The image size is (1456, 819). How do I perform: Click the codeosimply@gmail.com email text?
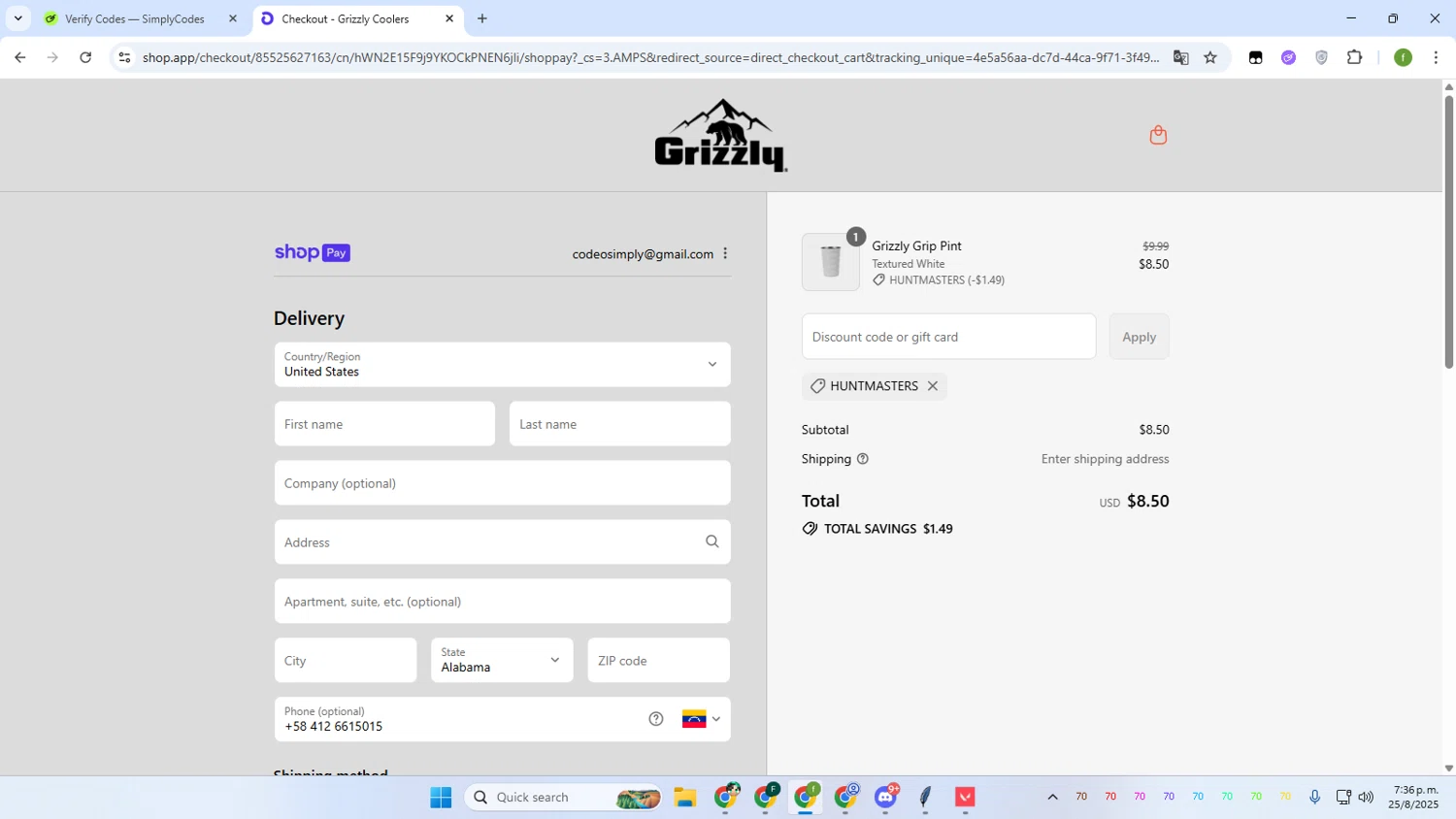coord(643,254)
